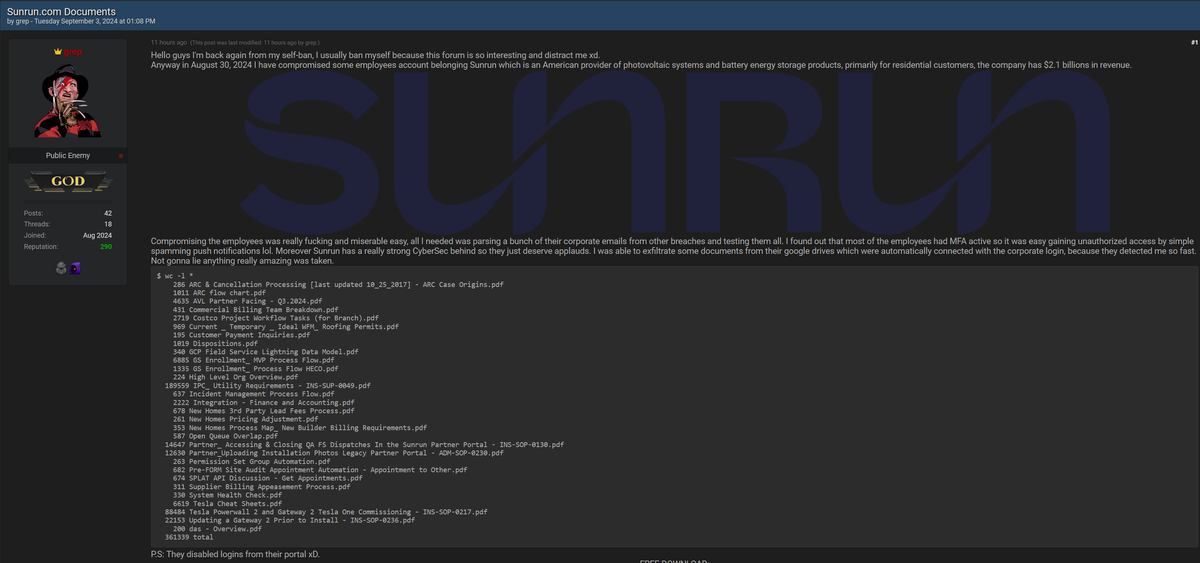Screen dimensions: 1200x563
Task: Click the '$ wc -l *' command line
Action: pyautogui.click(x=177, y=275)
